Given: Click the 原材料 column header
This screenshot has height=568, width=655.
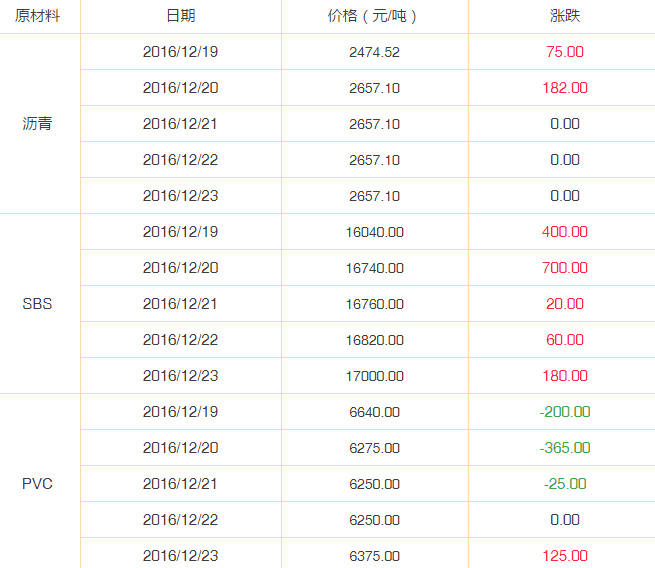Looking at the screenshot, I should (38, 16).
